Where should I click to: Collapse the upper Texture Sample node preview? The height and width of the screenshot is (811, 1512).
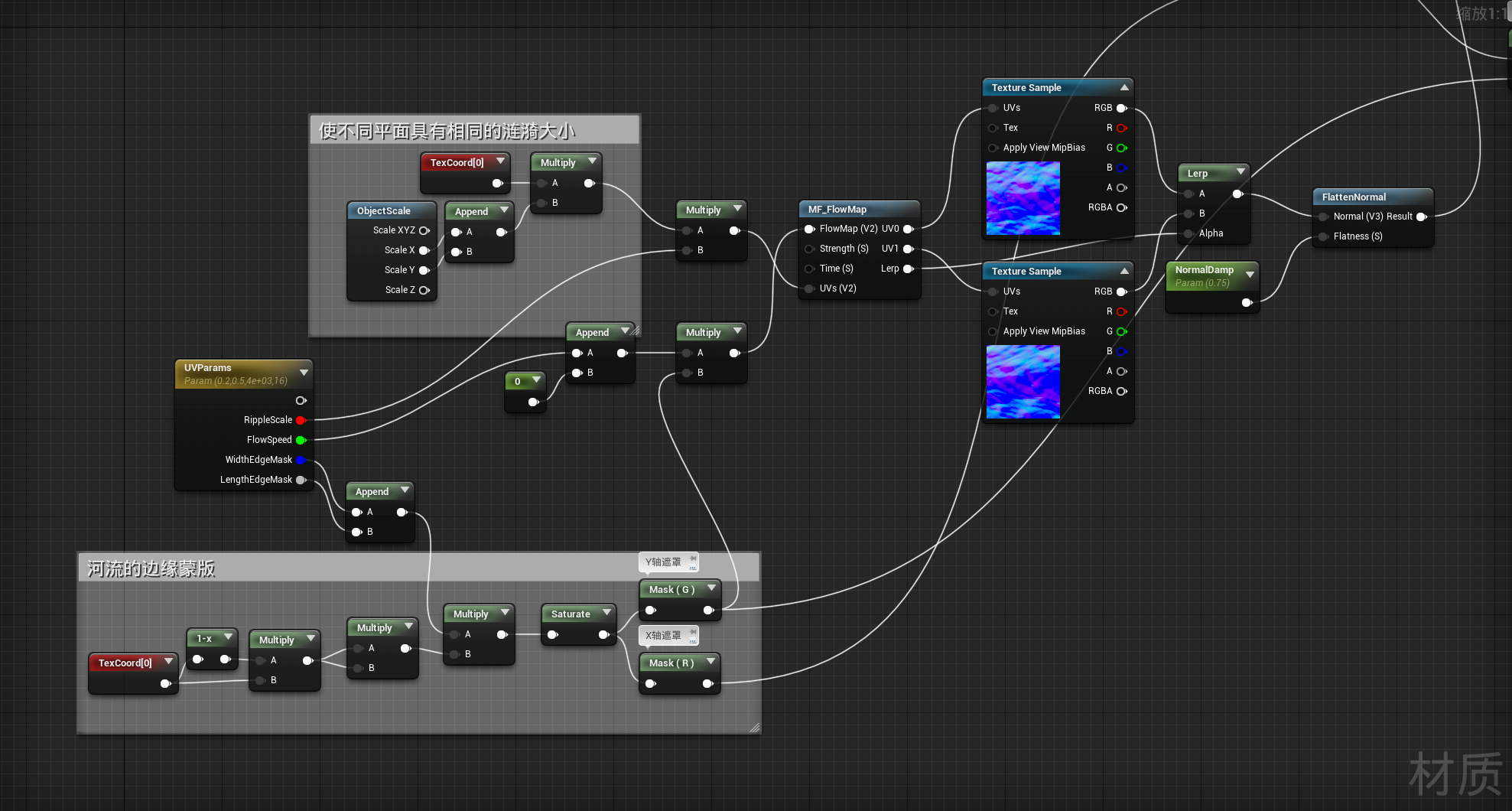point(1124,88)
